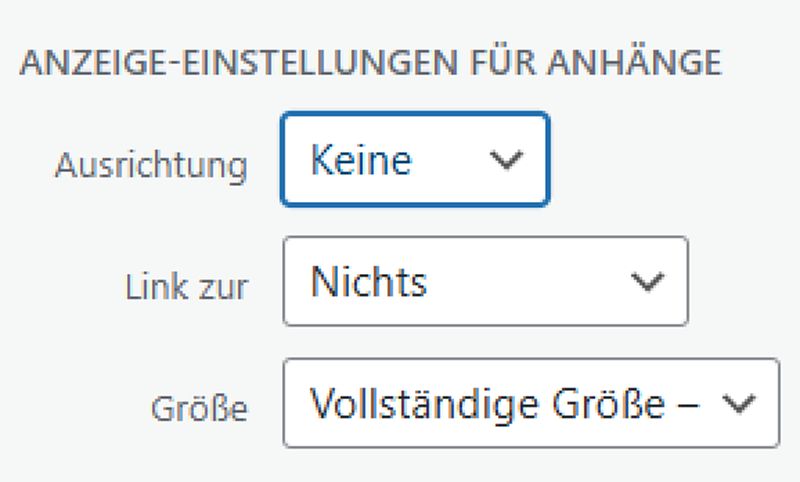
Task: Change the link target from Nichts
Action: [x=485, y=281]
